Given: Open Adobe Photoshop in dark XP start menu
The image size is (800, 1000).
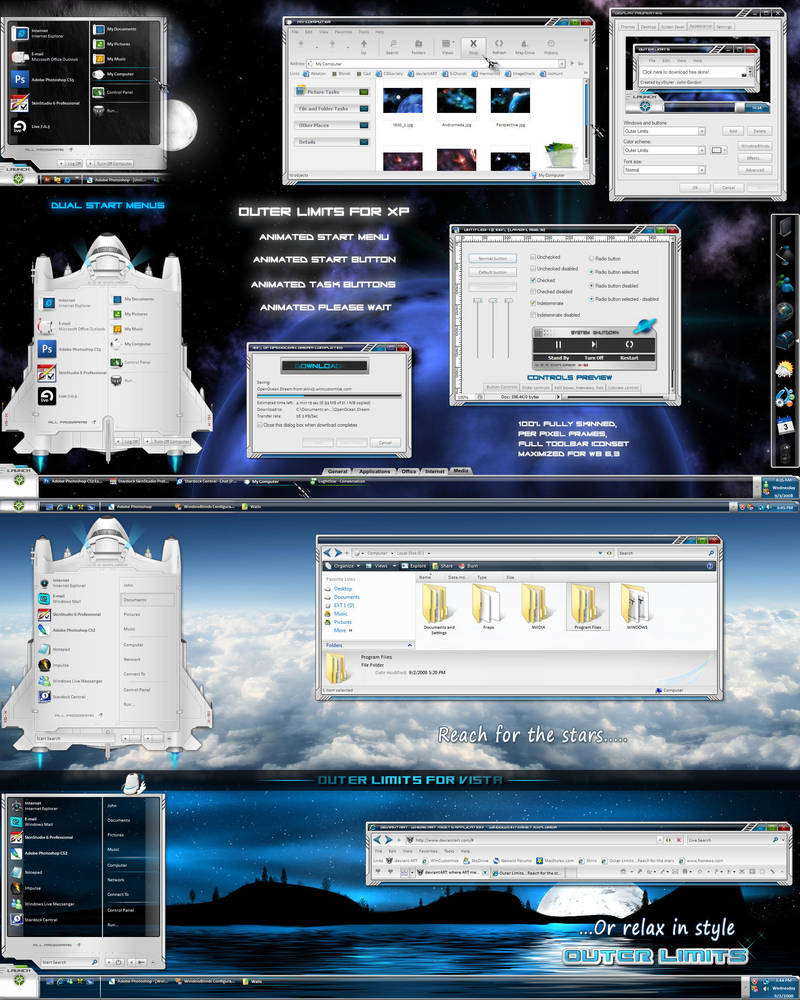Looking at the screenshot, I should click(x=43, y=80).
